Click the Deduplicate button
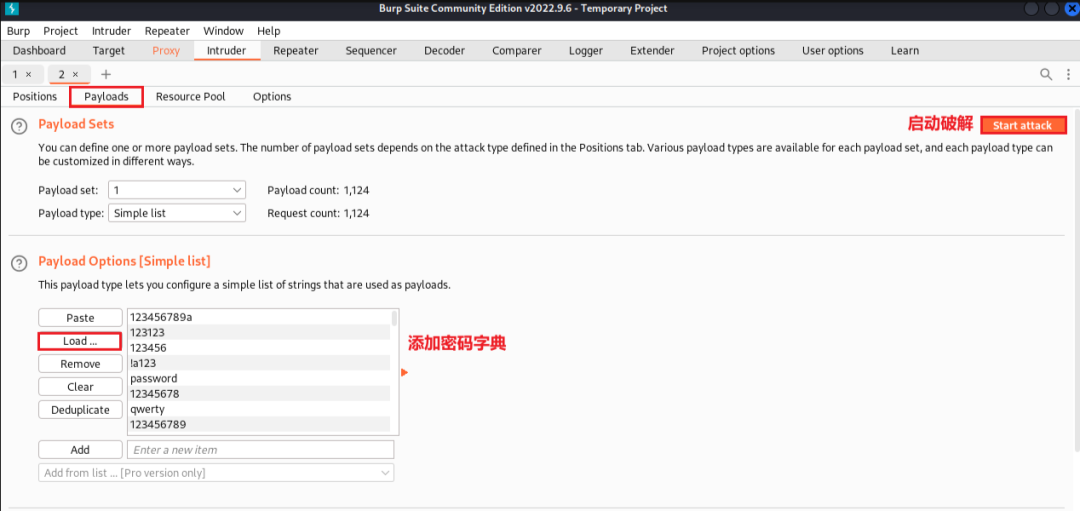The height and width of the screenshot is (511, 1080). click(x=80, y=410)
